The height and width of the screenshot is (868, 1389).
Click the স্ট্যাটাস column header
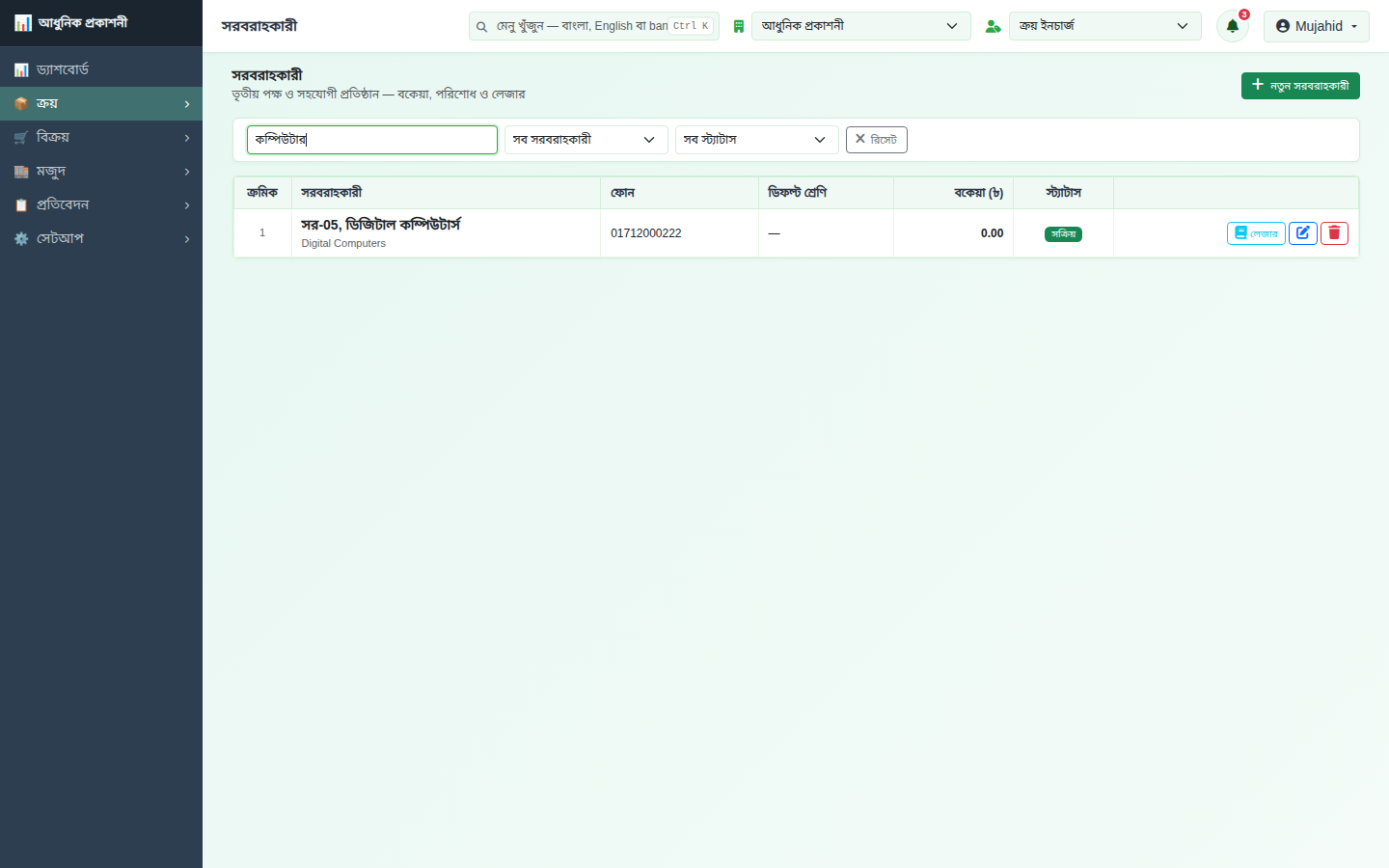point(1063,193)
